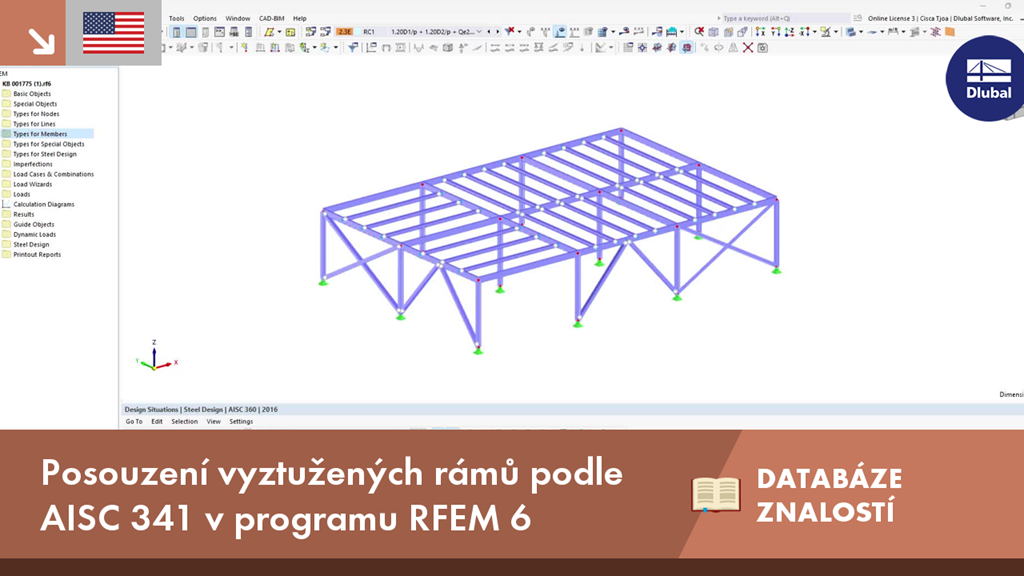Viewport: 1024px width, 576px height.
Task: Focus the Type a keyword search field
Action: (784, 18)
